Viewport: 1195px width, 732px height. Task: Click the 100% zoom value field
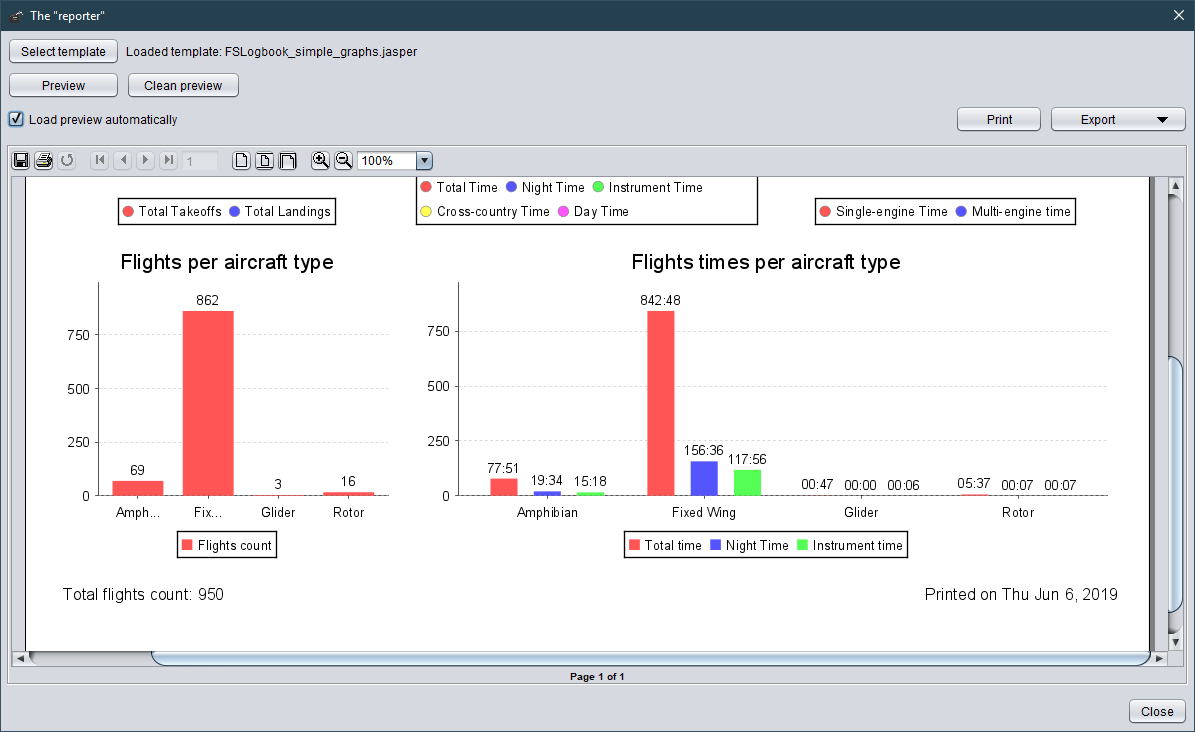386,161
